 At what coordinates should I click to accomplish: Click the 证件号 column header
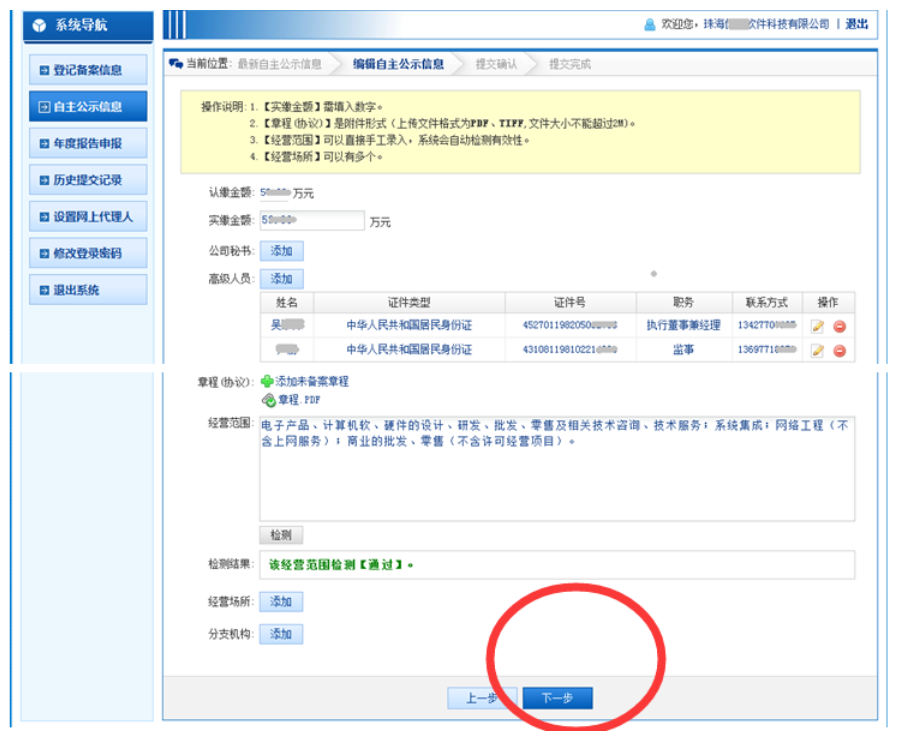coord(570,302)
